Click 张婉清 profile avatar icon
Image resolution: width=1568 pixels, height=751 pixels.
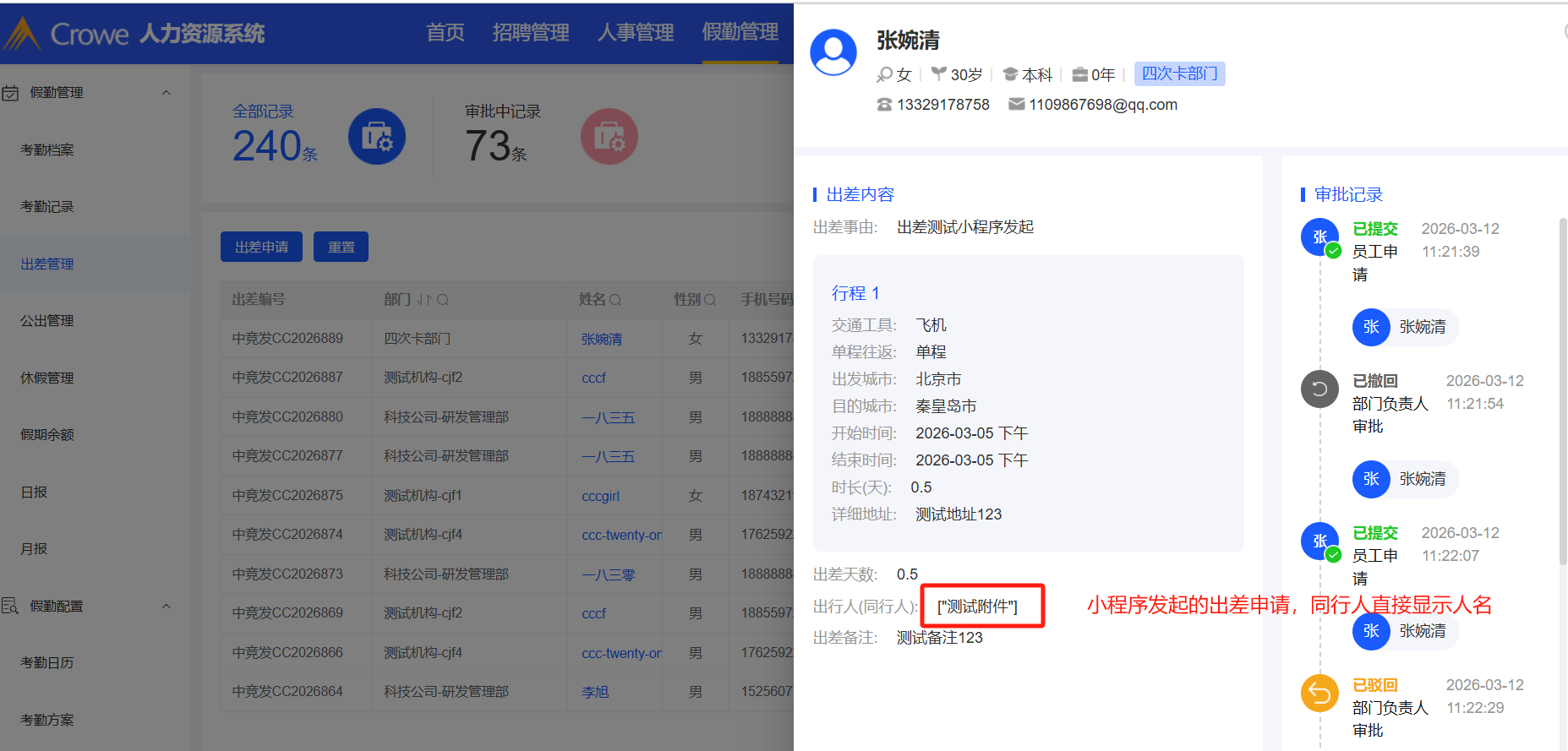tap(833, 52)
